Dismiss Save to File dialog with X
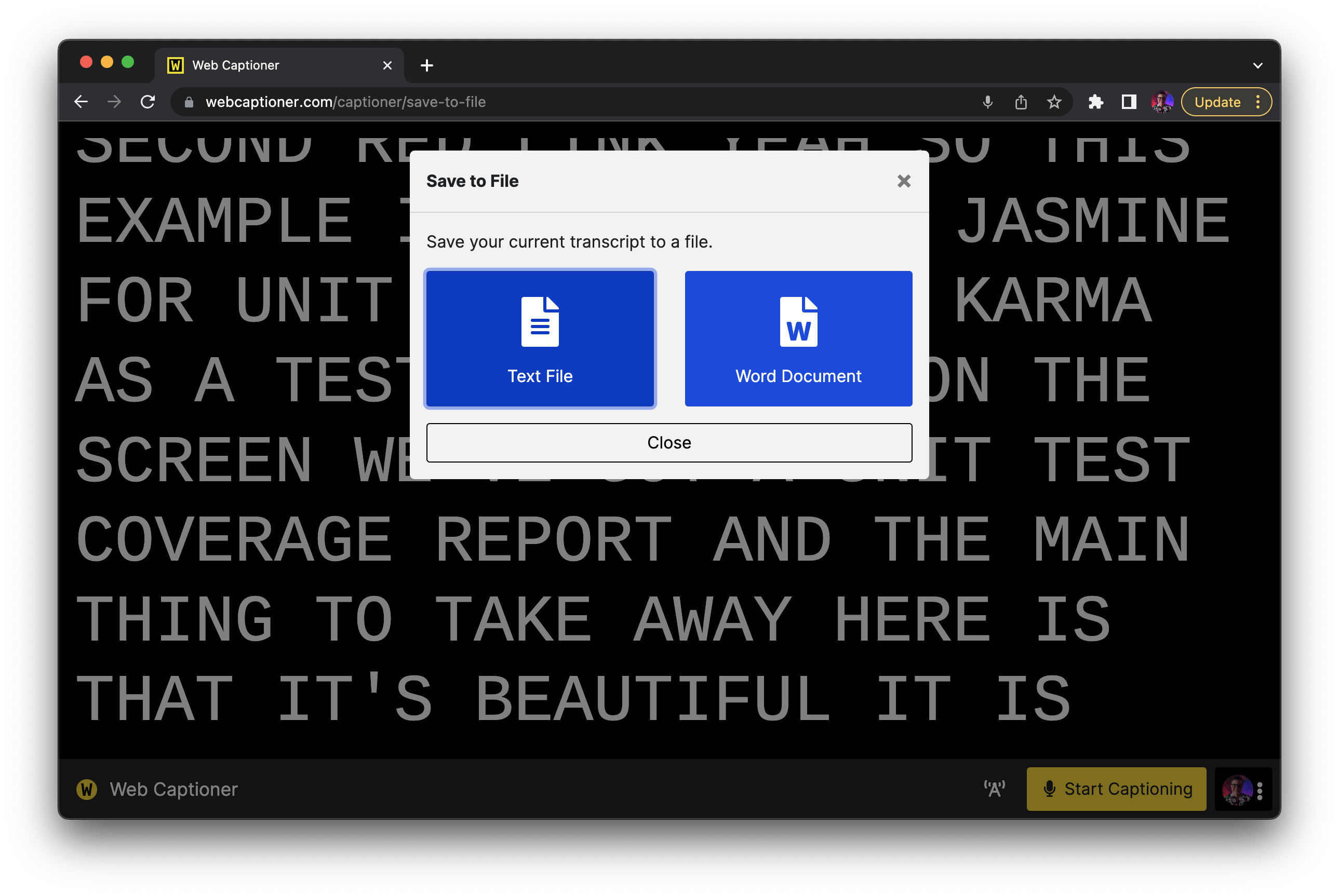 click(903, 181)
